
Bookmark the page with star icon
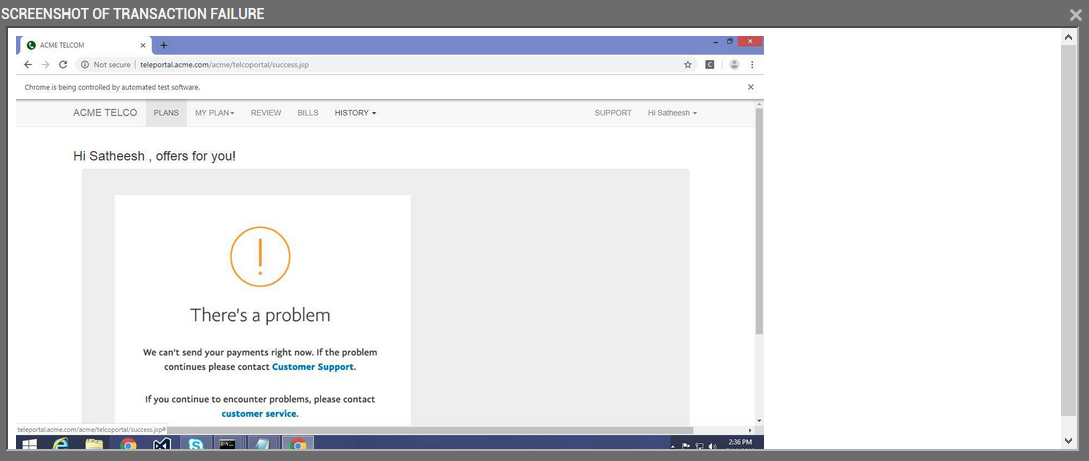[688, 65]
